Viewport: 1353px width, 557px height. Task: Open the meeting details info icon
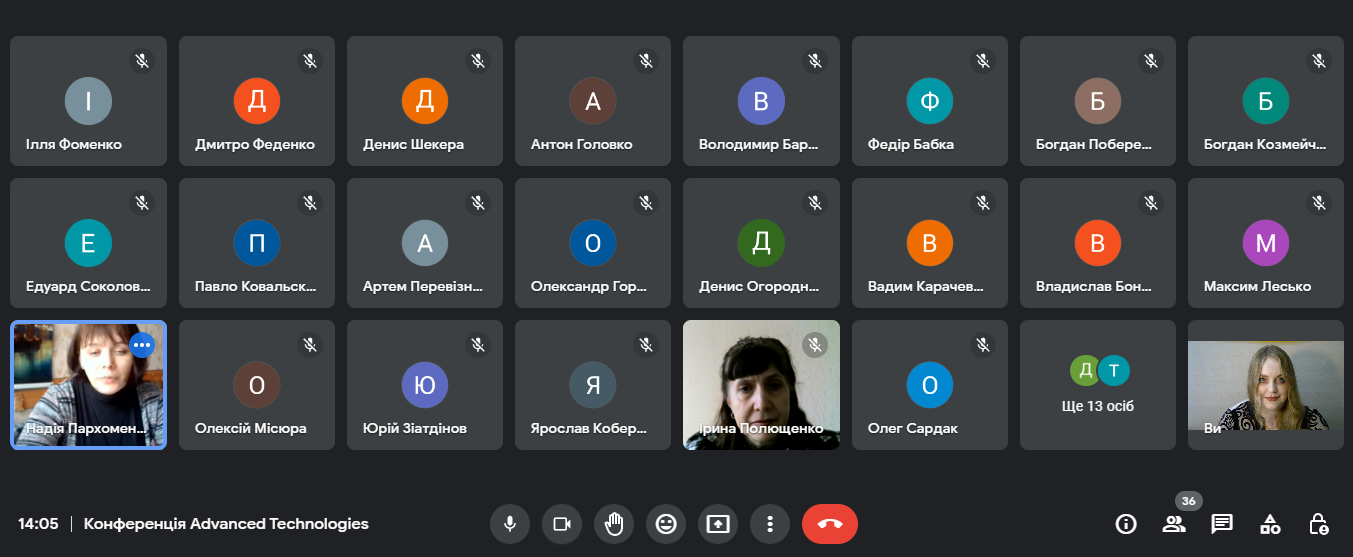(x=1126, y=523)
